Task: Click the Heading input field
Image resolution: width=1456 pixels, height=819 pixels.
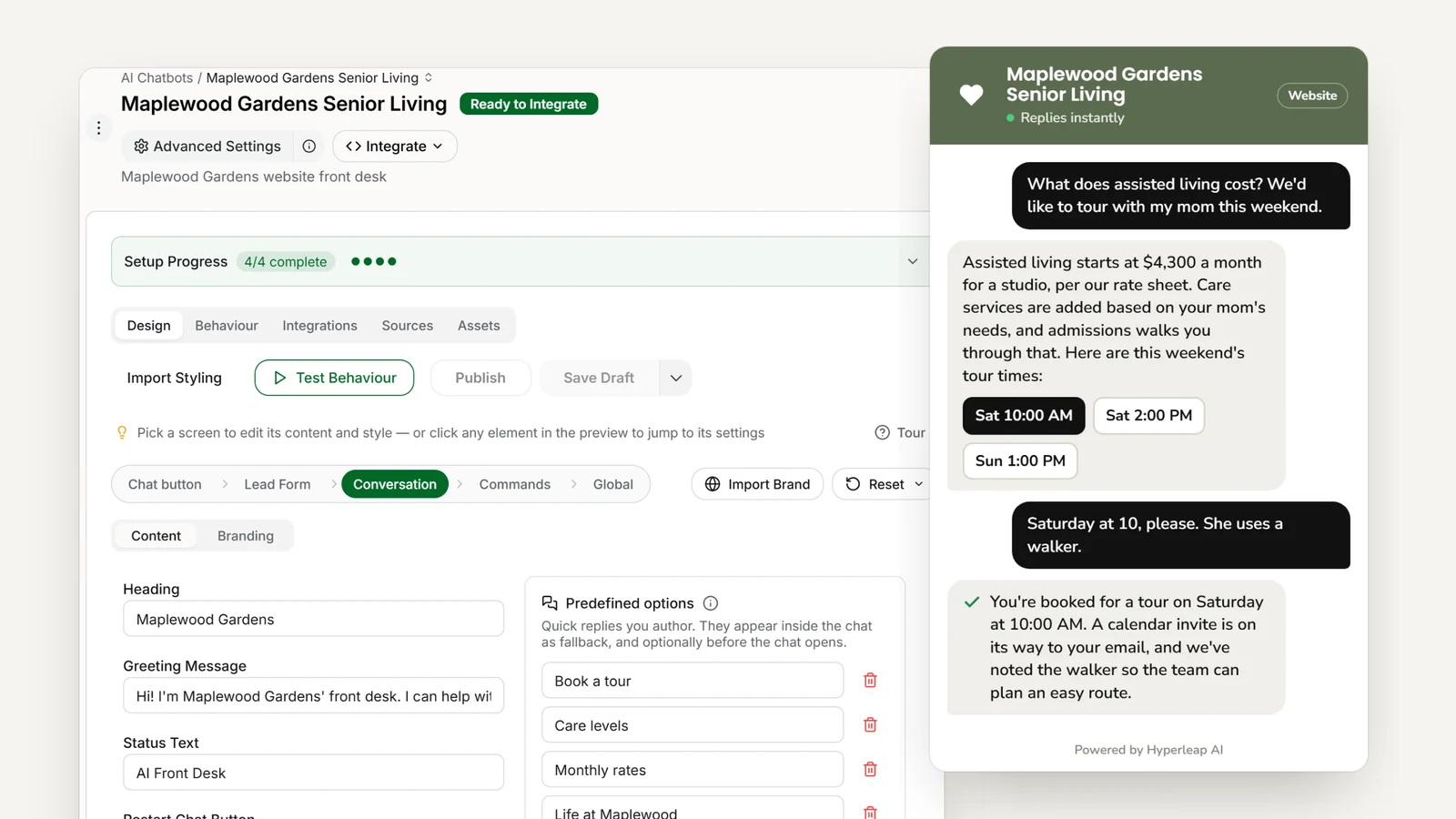Action: [313, 620]
